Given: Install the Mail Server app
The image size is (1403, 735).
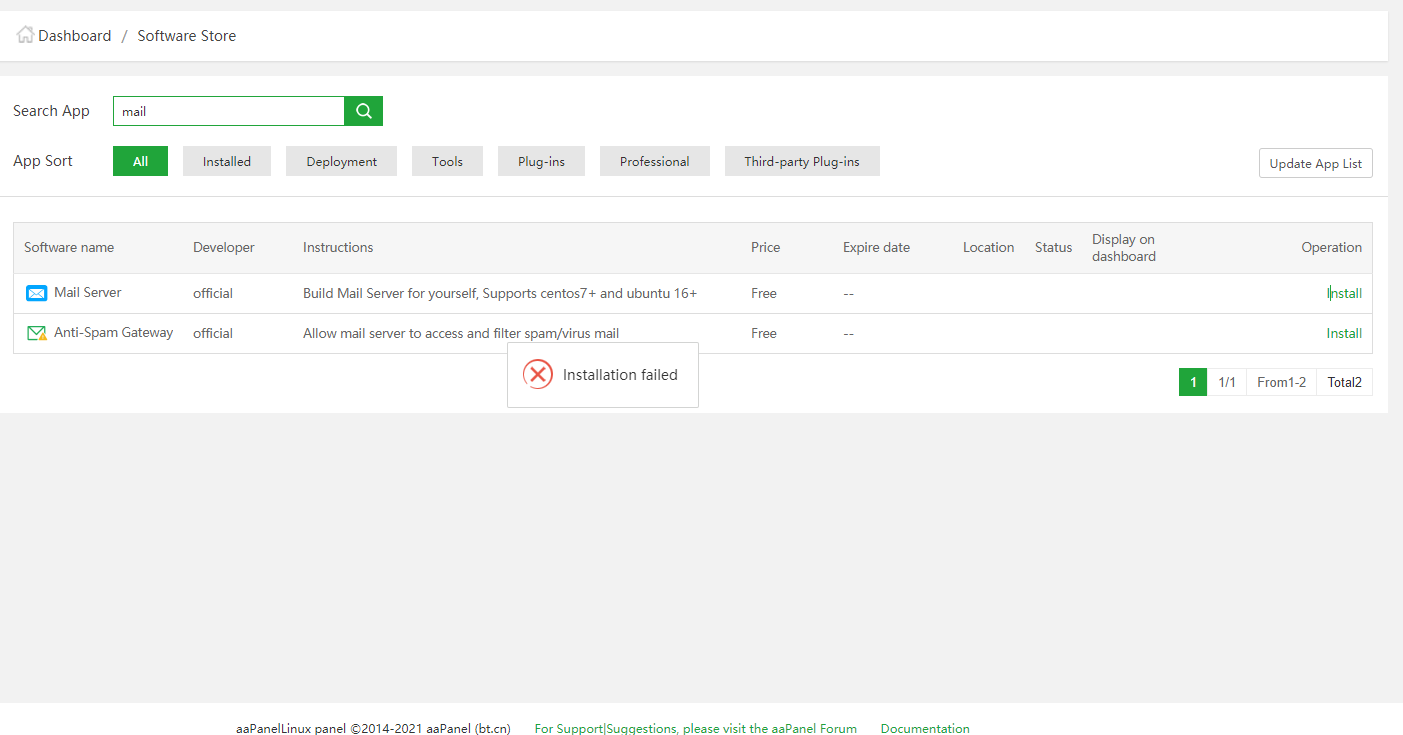Looking at the screenshot, I should click(x=1344, y=293).
